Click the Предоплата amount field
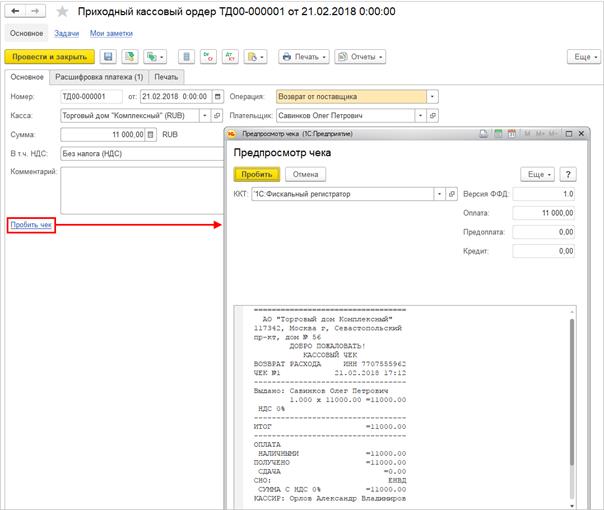 tap(543, 231)
